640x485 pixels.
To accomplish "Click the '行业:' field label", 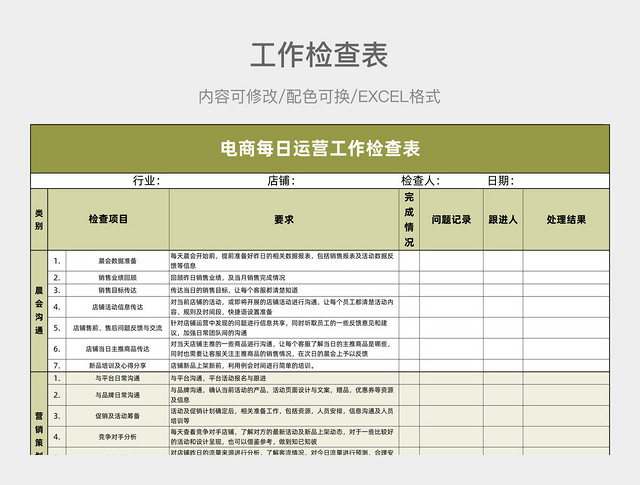I will click(x=146, y=180).
